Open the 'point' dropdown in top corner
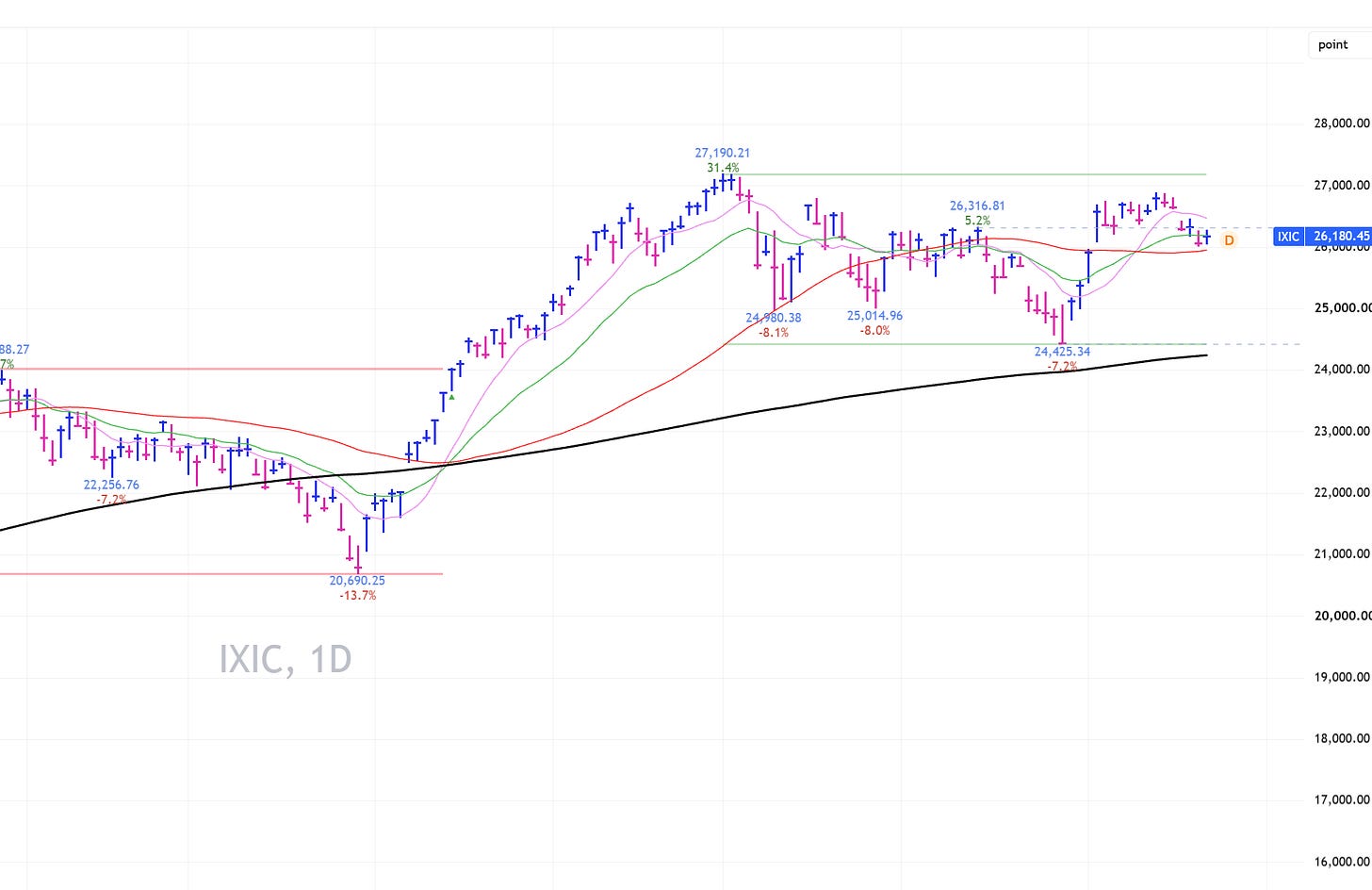 point(1333,44)
